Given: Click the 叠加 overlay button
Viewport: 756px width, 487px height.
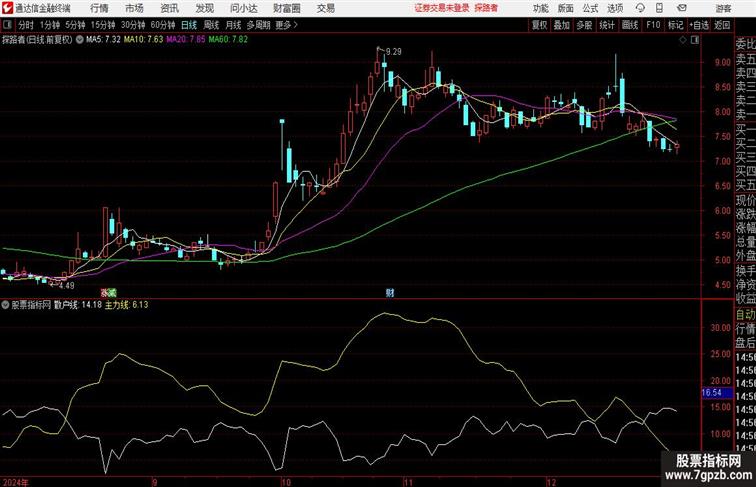Looking at the screenshot, I should 562,25.
